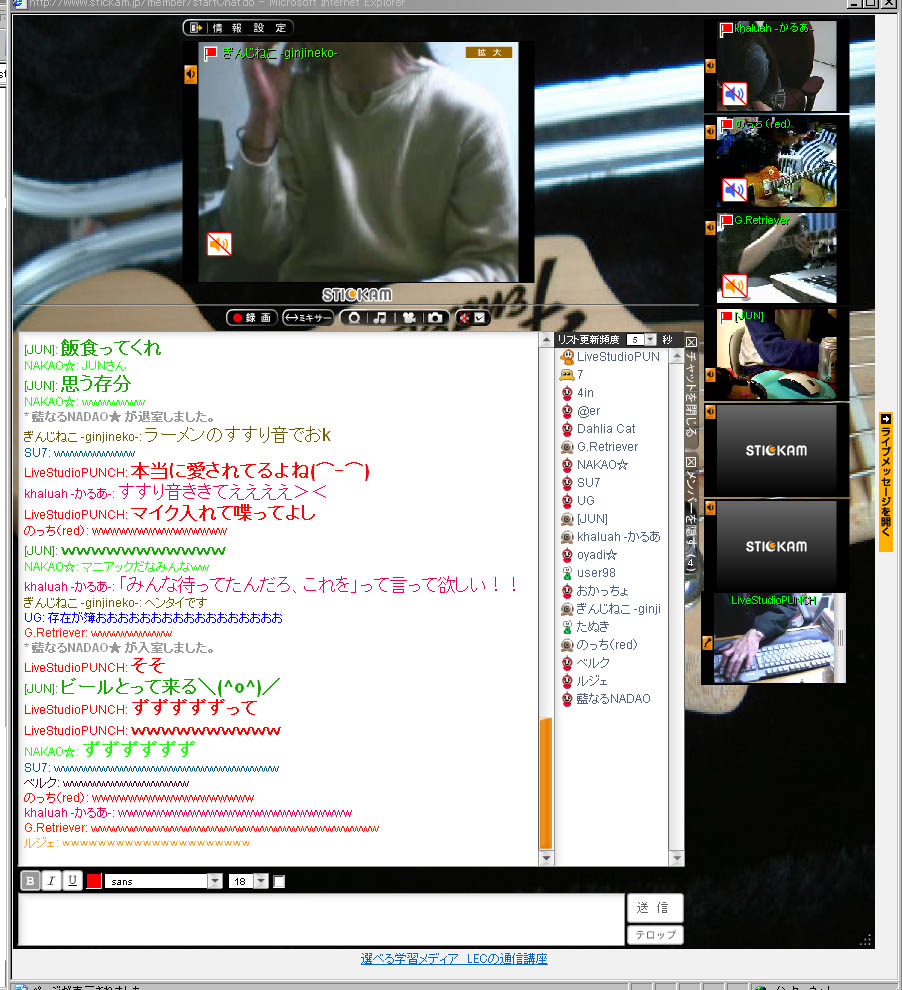Click the red flag on ginjineko's video
This screenshot has width=902, height=990.
(x=210, y=54)
